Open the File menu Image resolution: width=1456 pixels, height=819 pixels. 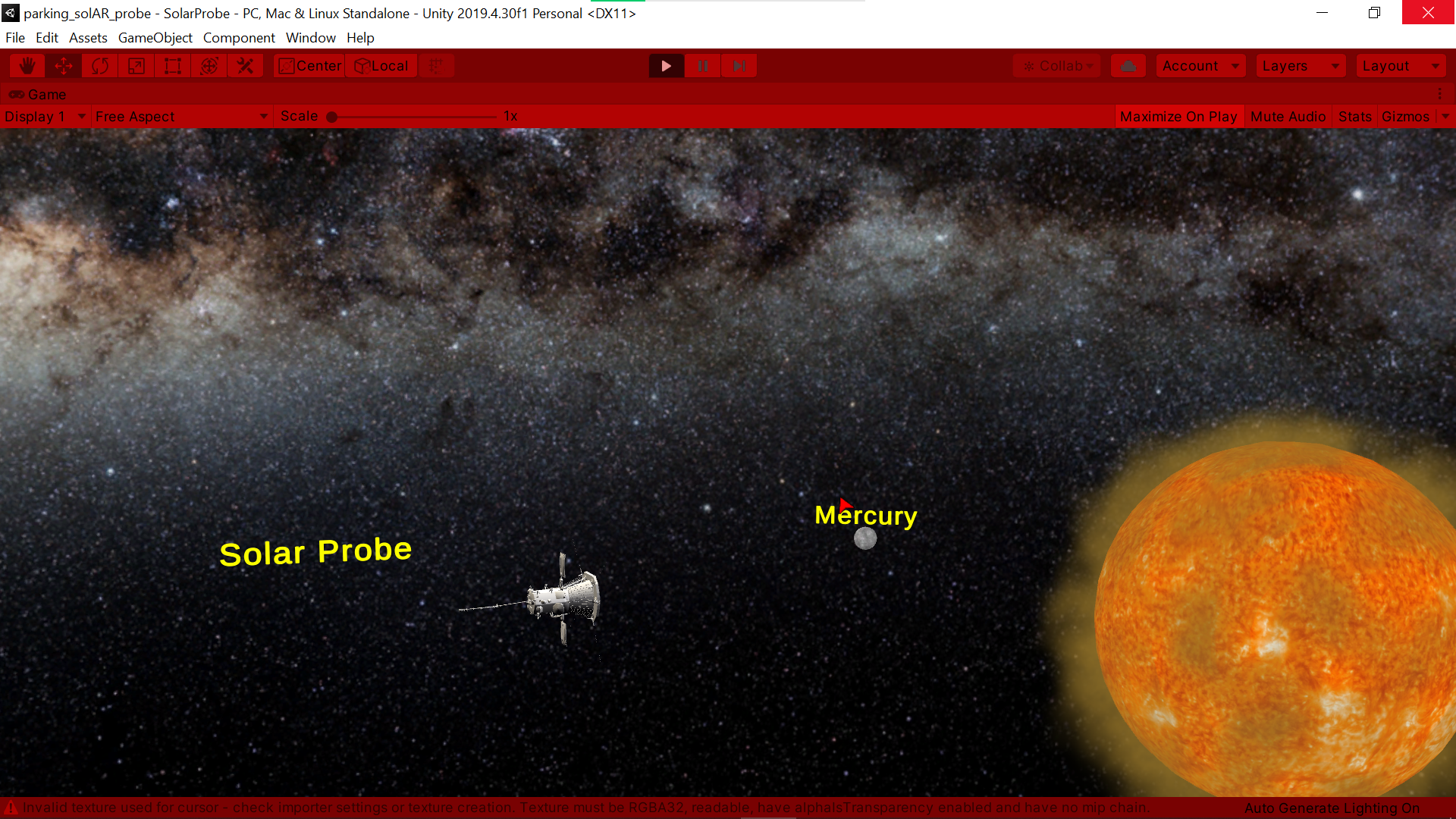click(15, 38)
